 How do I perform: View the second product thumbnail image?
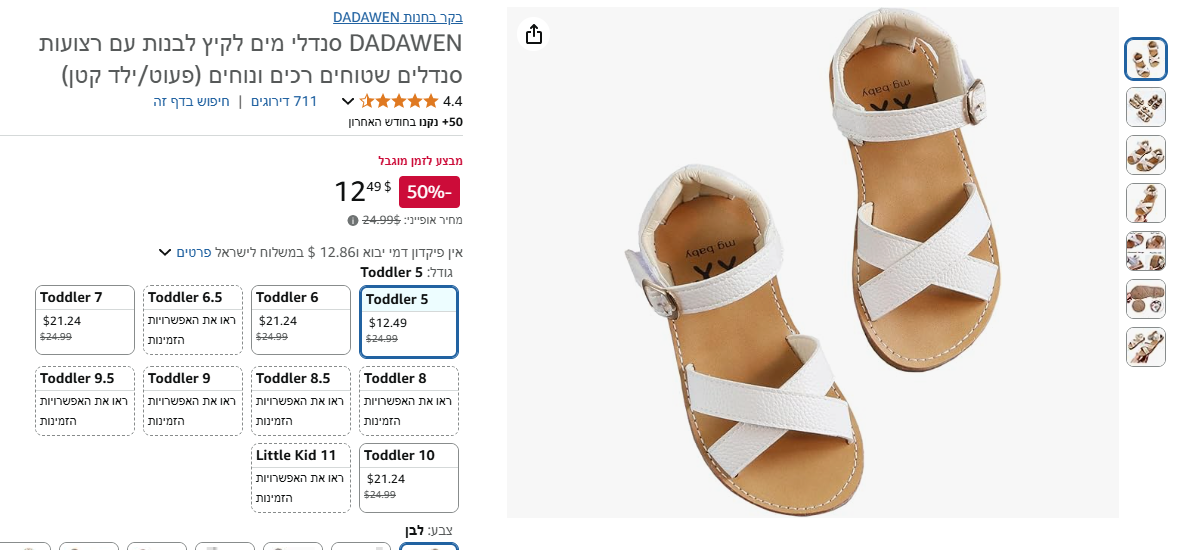pos(1145,107)
